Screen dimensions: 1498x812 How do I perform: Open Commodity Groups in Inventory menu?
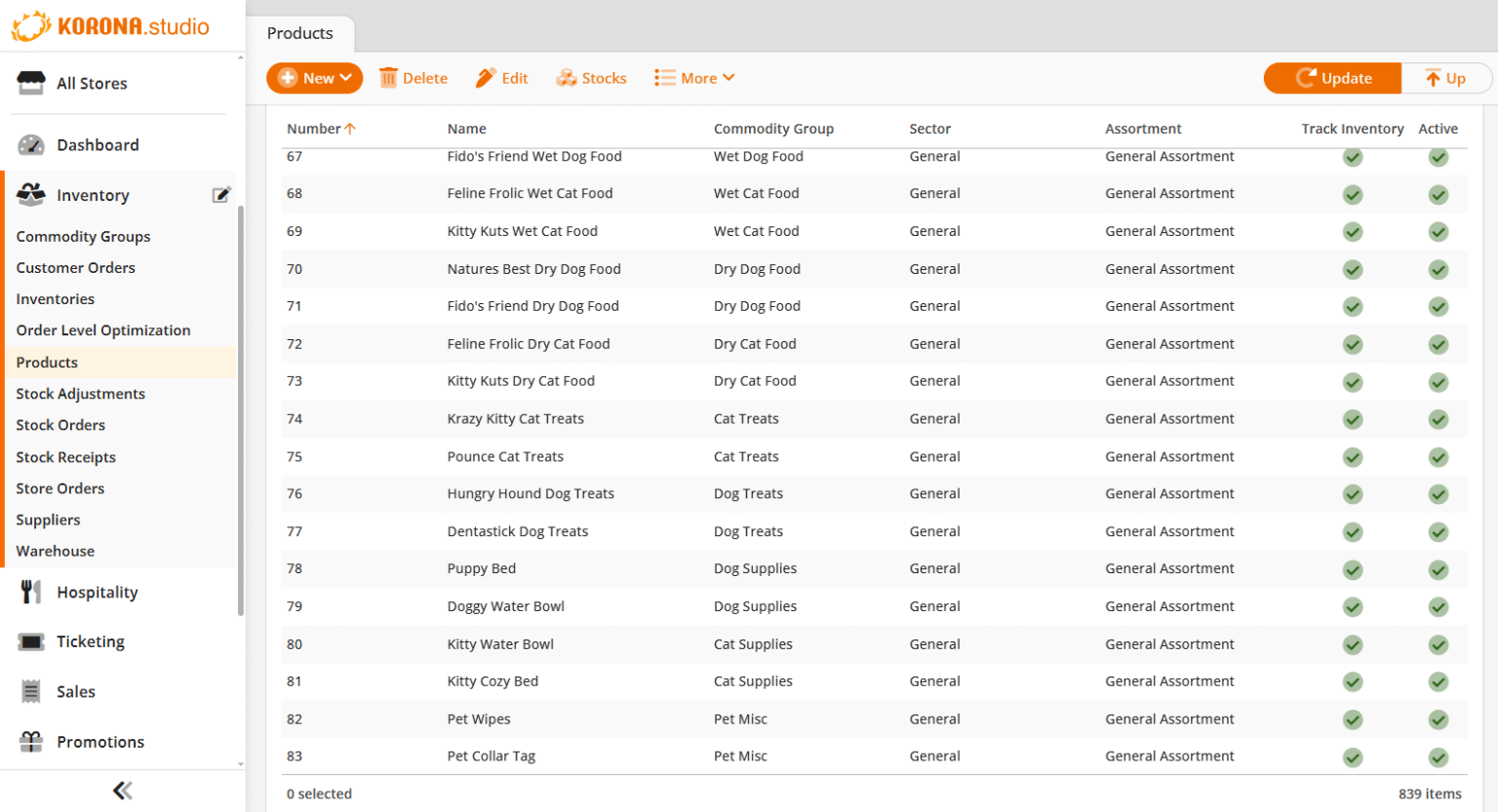[83, 236]
